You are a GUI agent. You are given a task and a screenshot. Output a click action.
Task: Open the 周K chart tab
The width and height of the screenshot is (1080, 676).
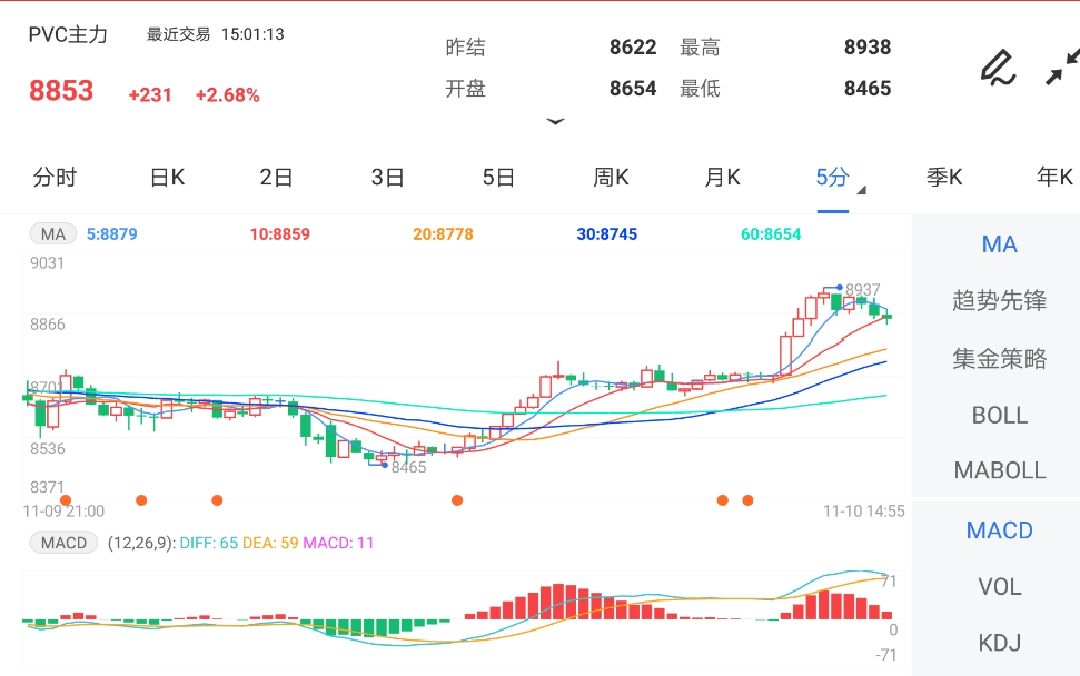[x=611, y=178]
